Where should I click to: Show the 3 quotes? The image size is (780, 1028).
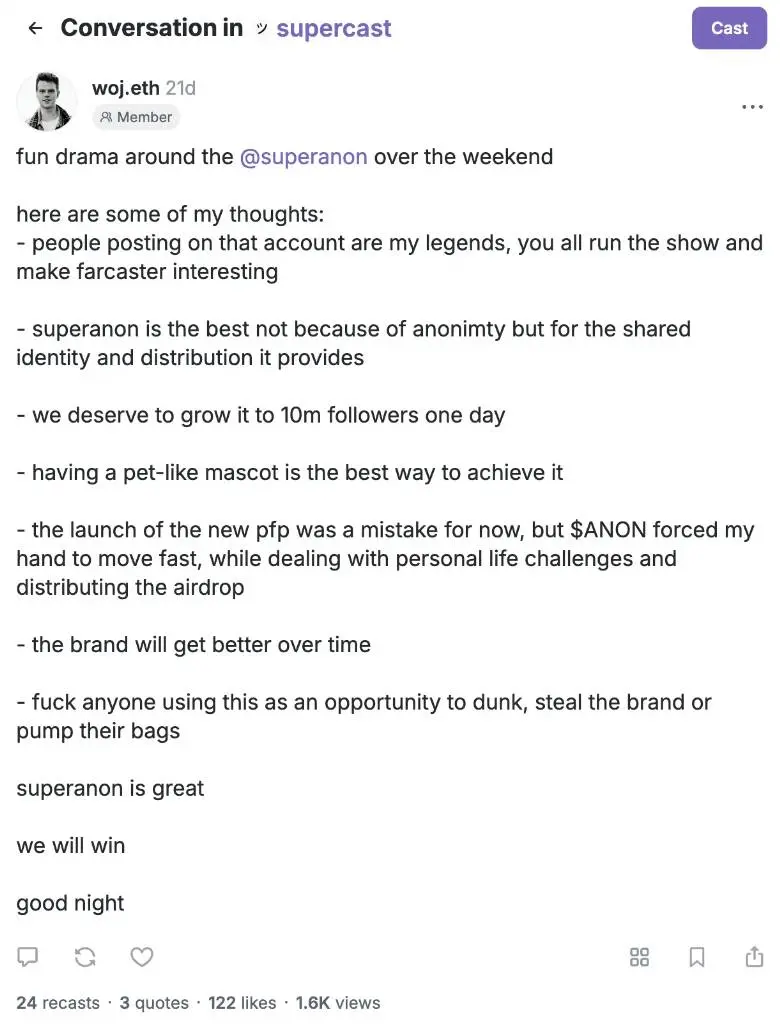(x=154, y=1003)
